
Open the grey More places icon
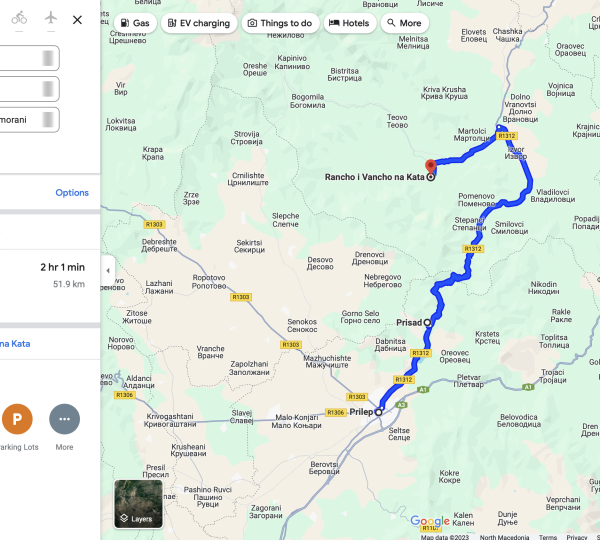click(x=65, y=419)
